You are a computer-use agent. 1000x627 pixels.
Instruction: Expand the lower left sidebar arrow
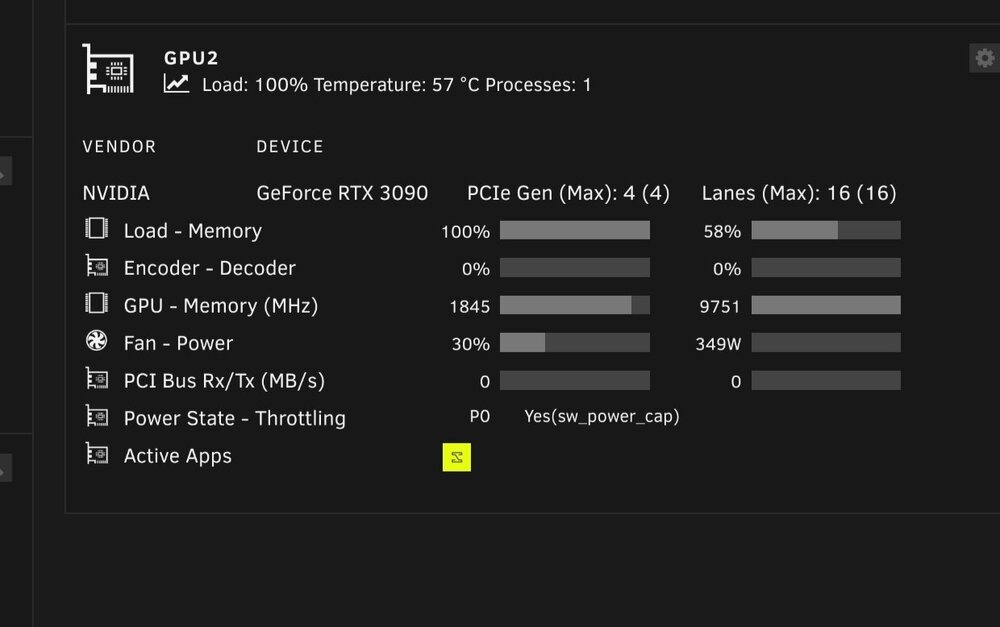click(4, 468)
